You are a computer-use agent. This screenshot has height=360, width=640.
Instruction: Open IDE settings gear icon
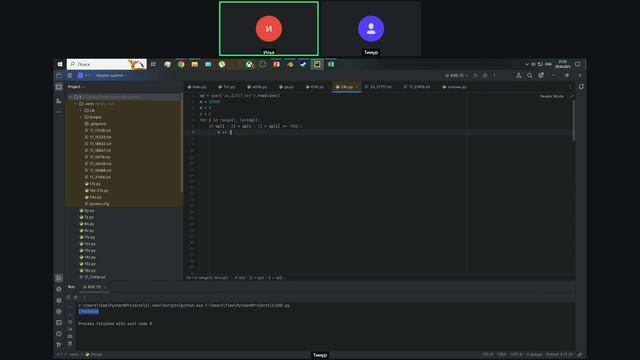[x=541, y=76]
